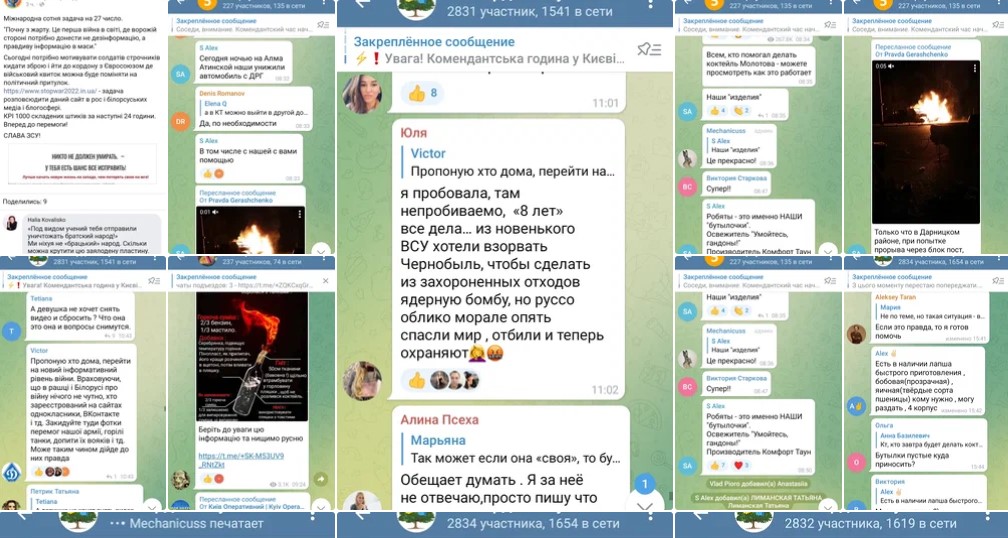Open the Molotov cocktail infographic image
Screen dimensions: 1008x538
[x=252, y=357]
